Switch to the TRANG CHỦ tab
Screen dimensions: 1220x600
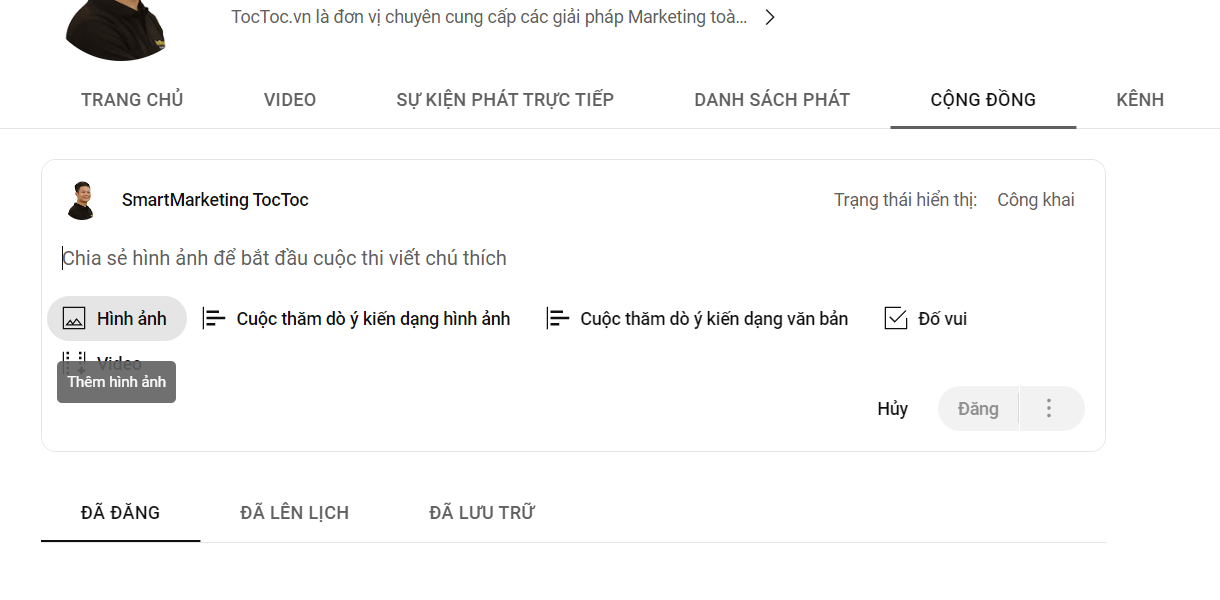(132, 100)
